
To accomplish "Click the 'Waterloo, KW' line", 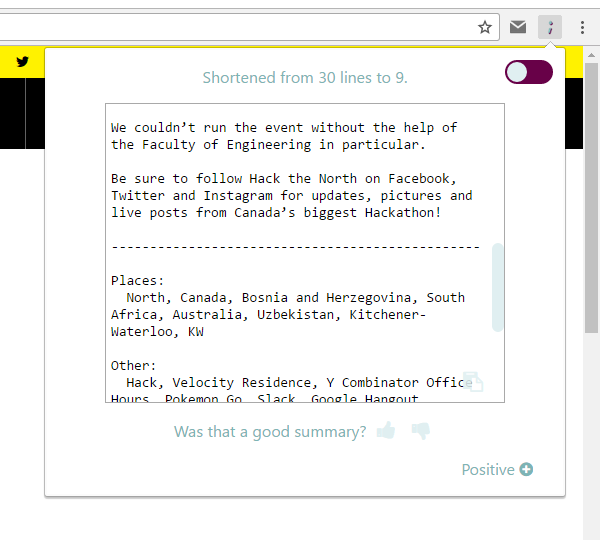I will point(157,331).
